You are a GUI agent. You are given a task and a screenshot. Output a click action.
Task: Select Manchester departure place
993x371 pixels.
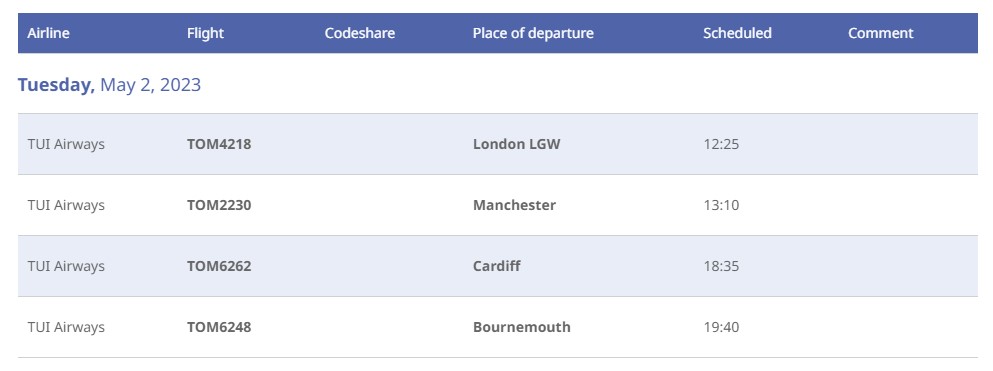[514, 205]
